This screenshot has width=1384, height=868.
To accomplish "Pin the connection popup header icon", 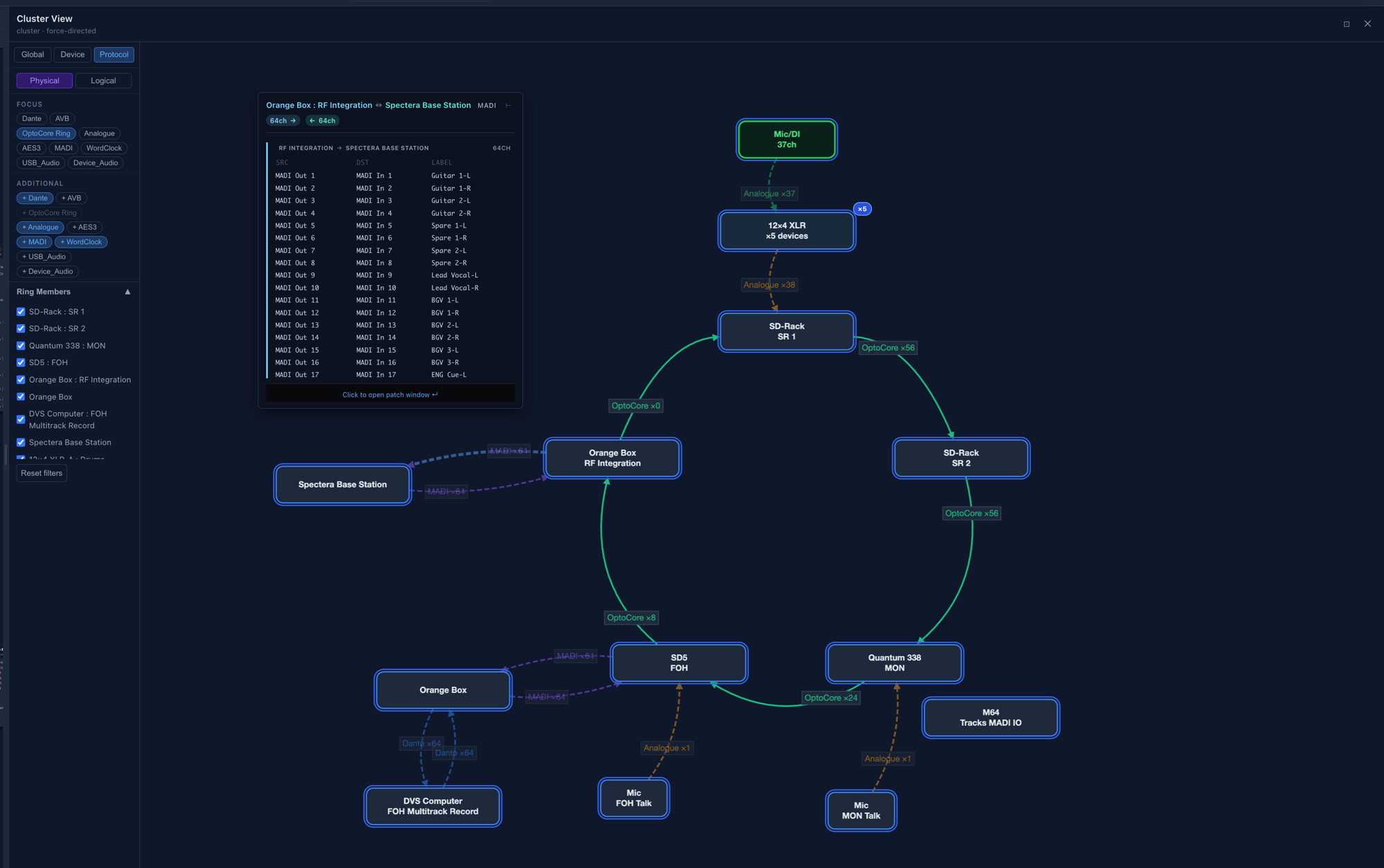I will pyautogui.click(x=508, y=106).
